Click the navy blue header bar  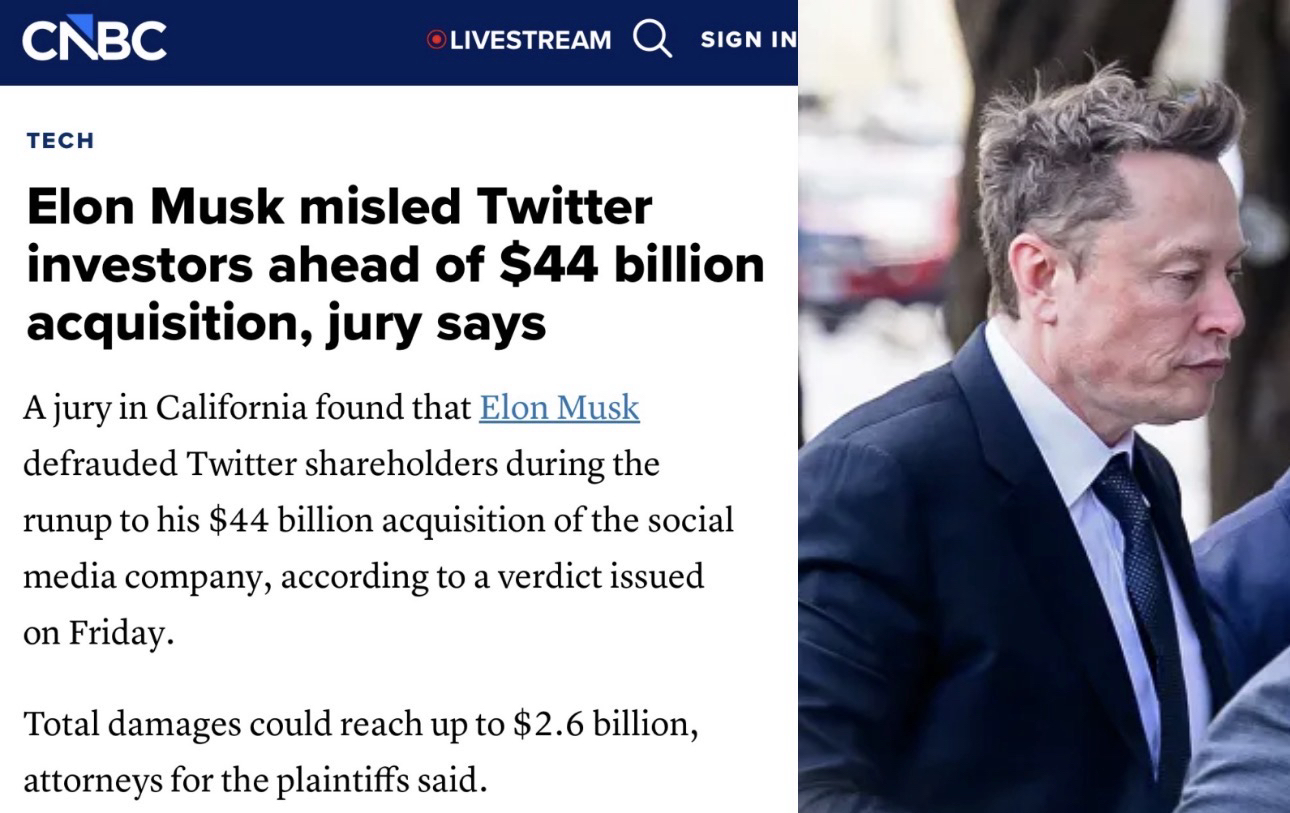[300, 40]
